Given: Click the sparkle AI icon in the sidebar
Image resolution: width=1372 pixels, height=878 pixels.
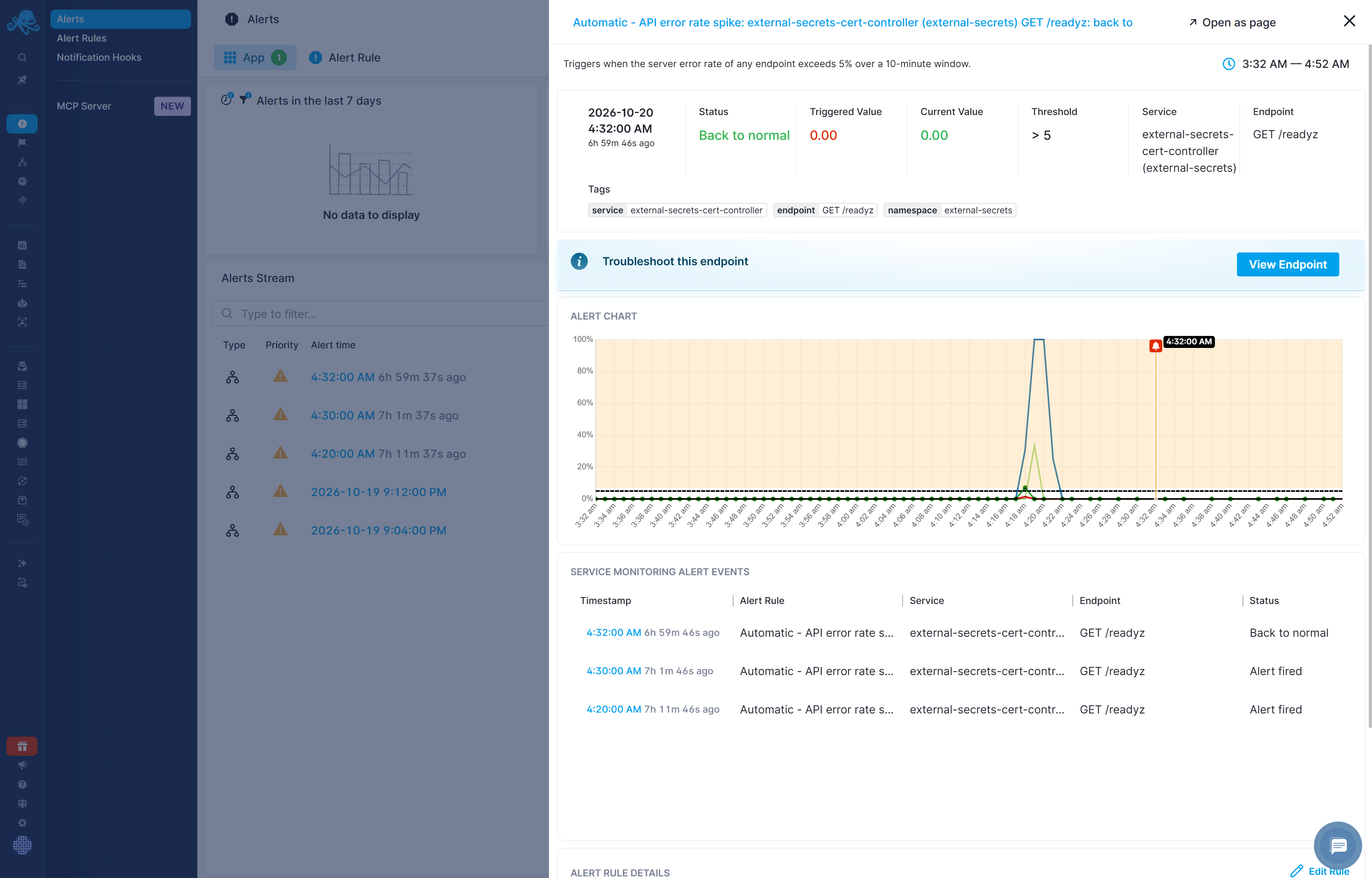Looking at the screenshot, I should click(22, 563).
